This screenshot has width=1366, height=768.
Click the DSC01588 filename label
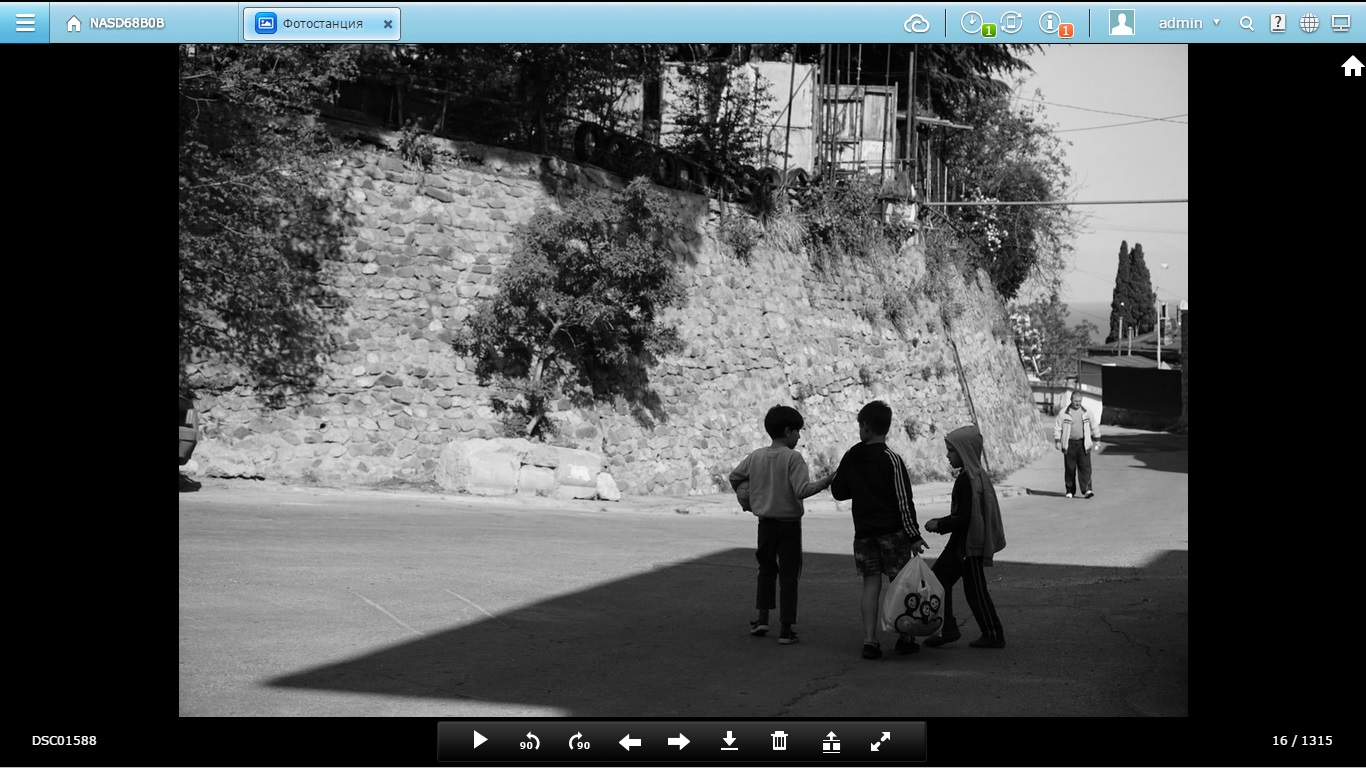click(x=64, y=741)
